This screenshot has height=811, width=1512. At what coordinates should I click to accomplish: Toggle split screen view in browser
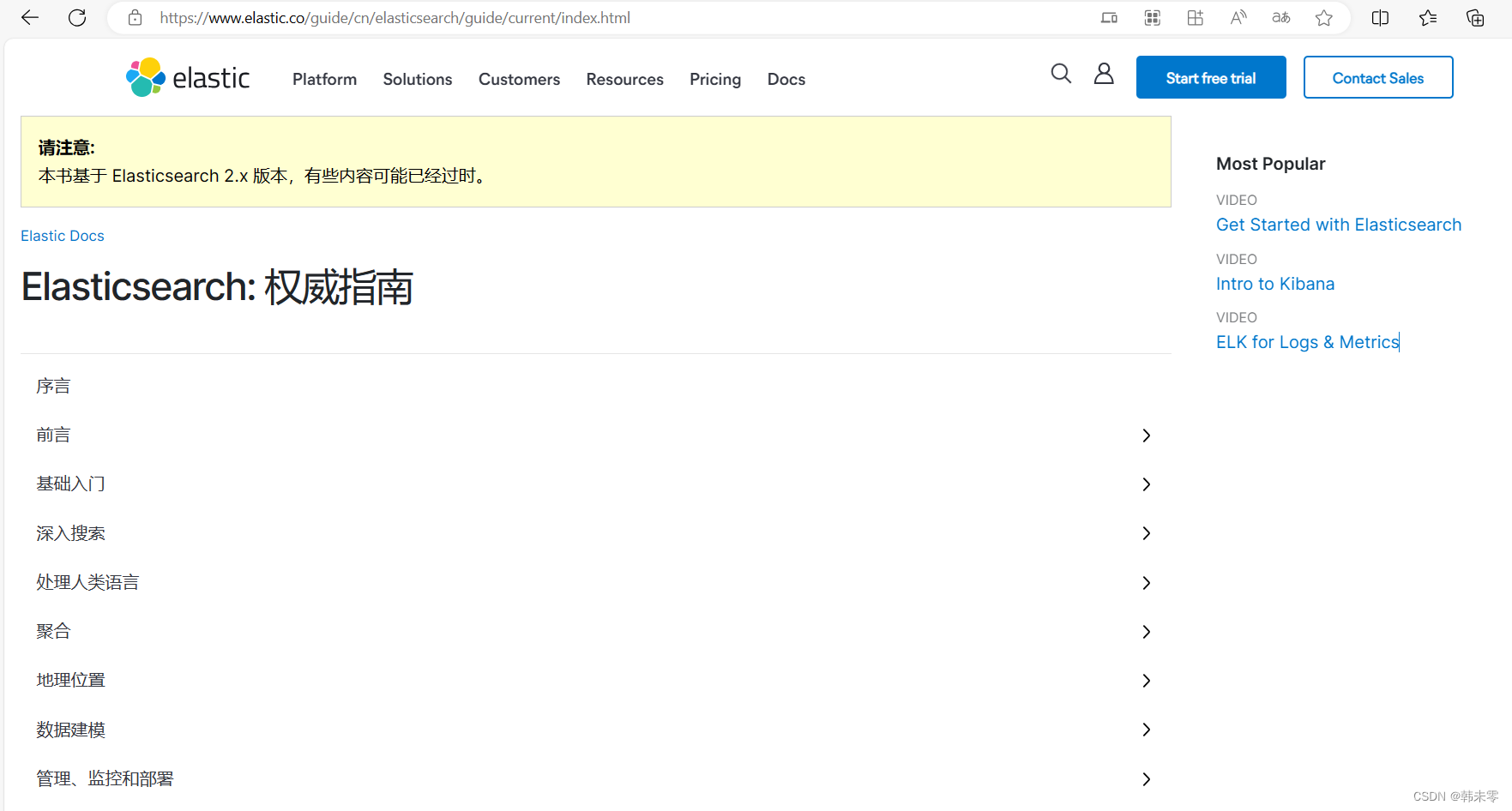coord(1380,17)
